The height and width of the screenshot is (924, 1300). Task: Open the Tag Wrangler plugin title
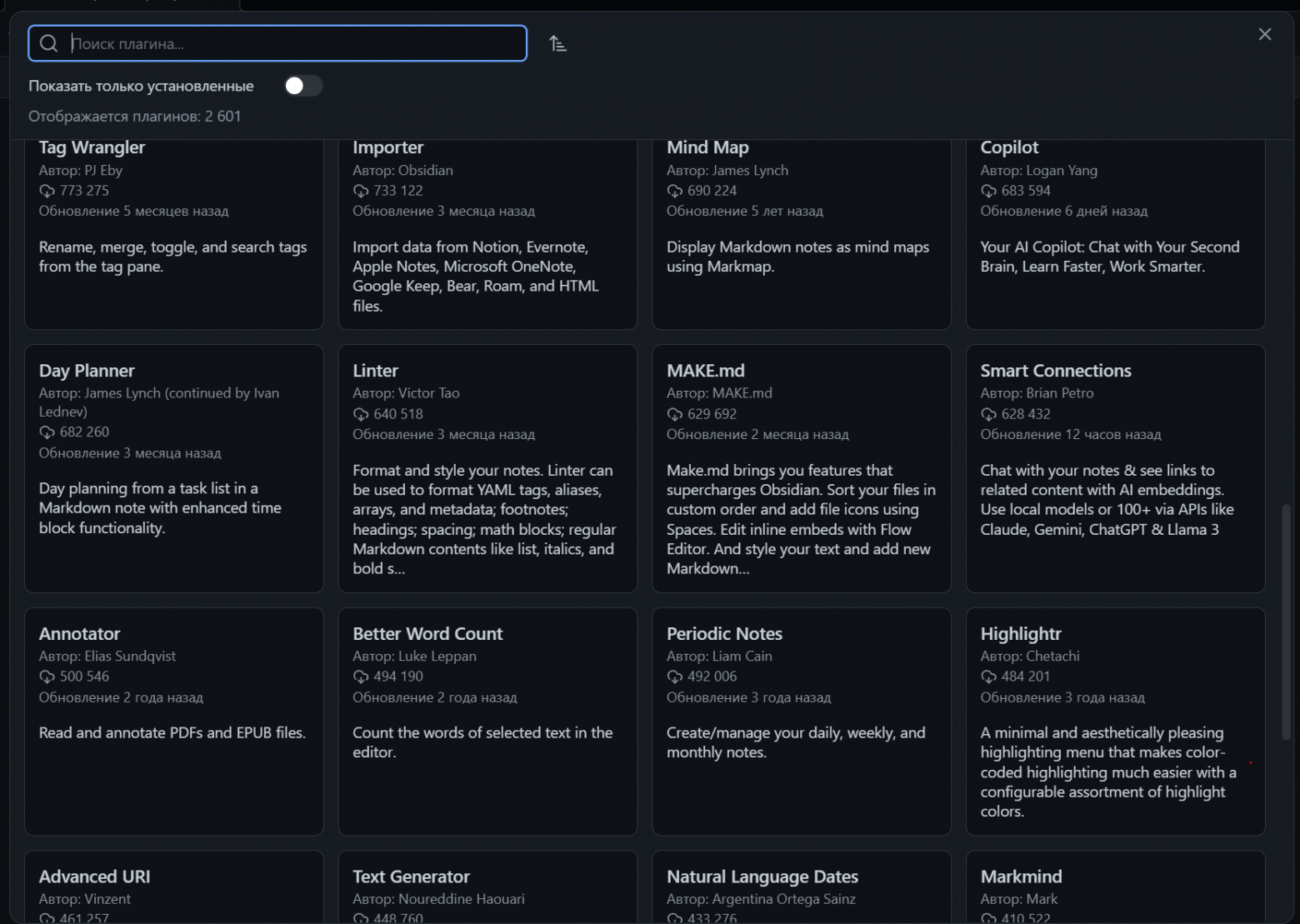click(92, 147)
